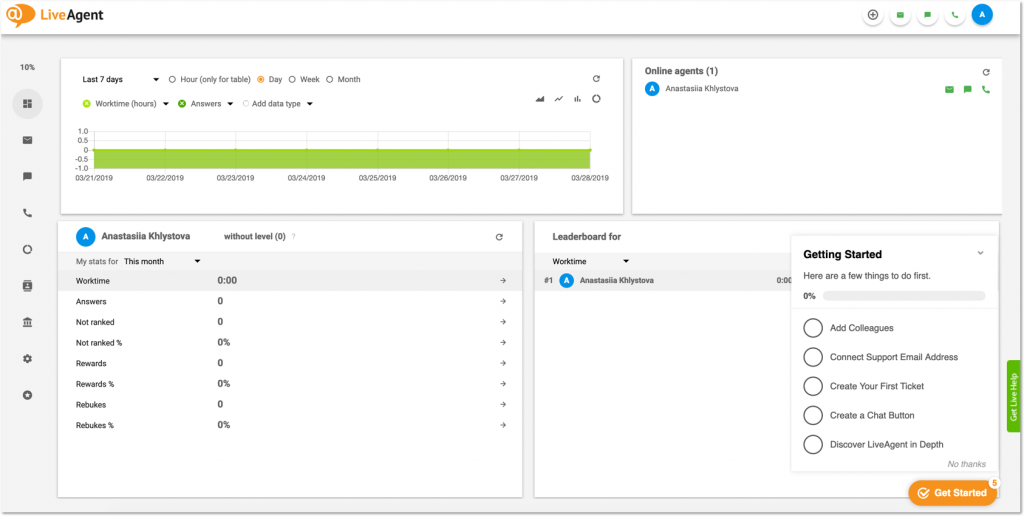Open the user avatar menu in header
1024x516 pixels.
[x=982, y=14]
